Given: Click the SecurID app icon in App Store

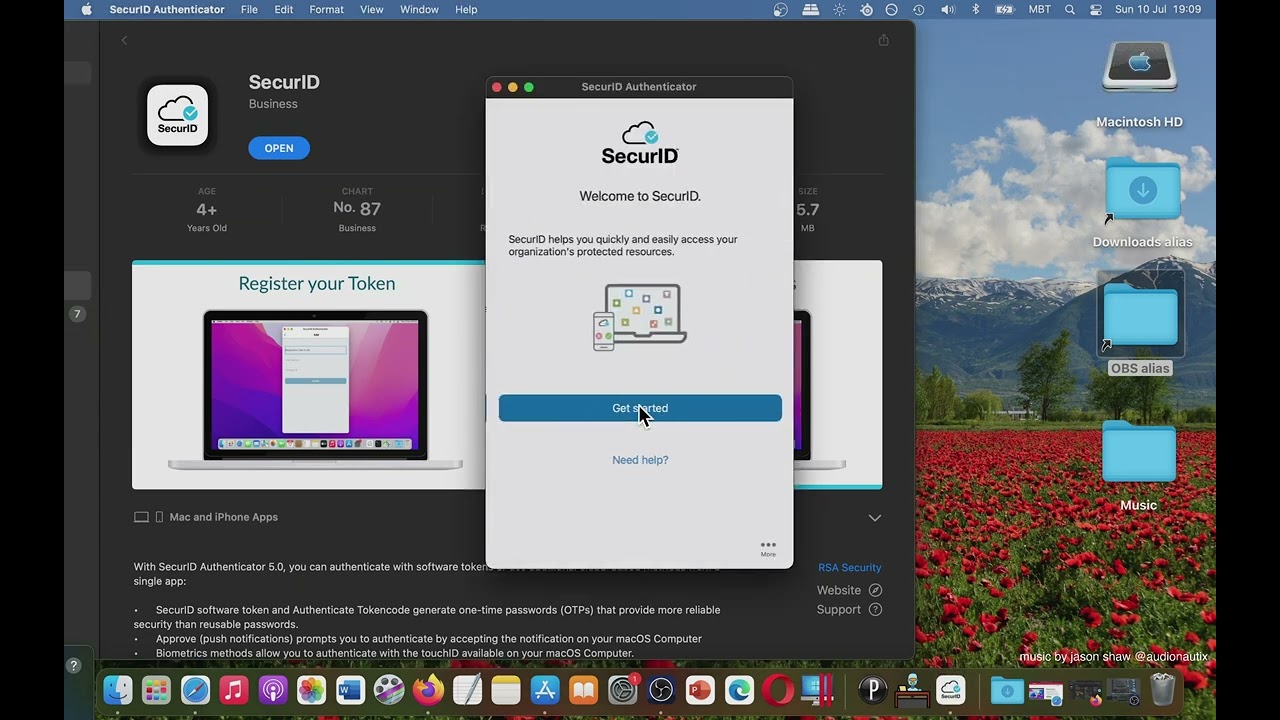Looking at the screenshot, I should [177, 115].
